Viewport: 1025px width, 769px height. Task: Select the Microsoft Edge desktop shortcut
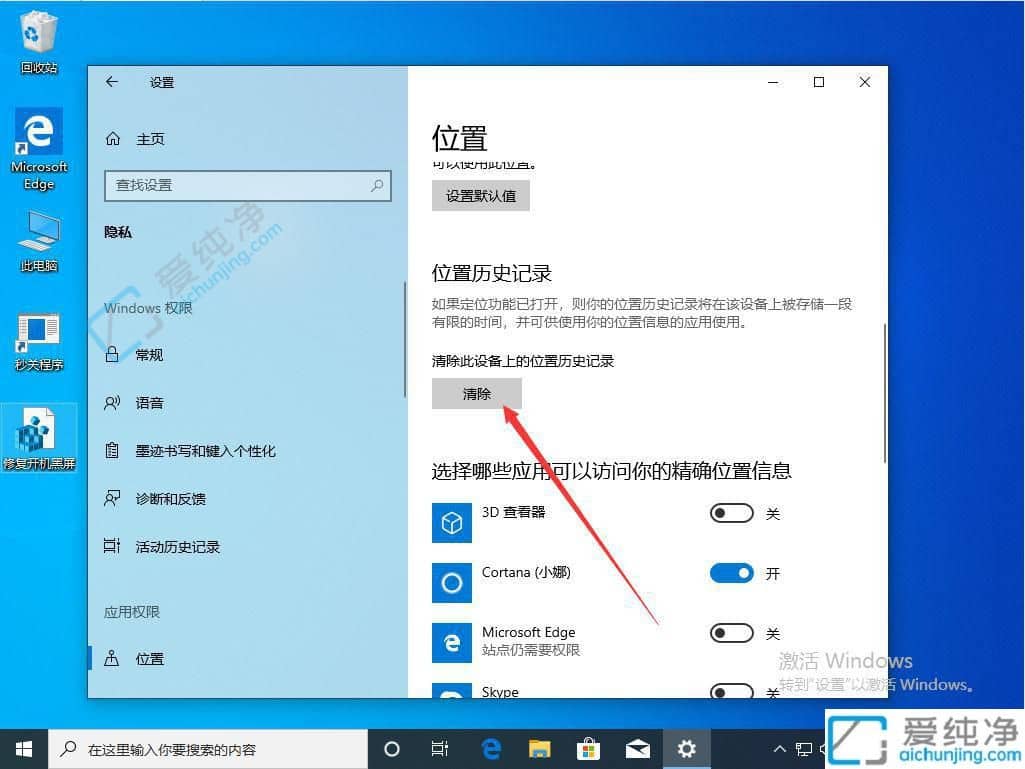(39, 150)
